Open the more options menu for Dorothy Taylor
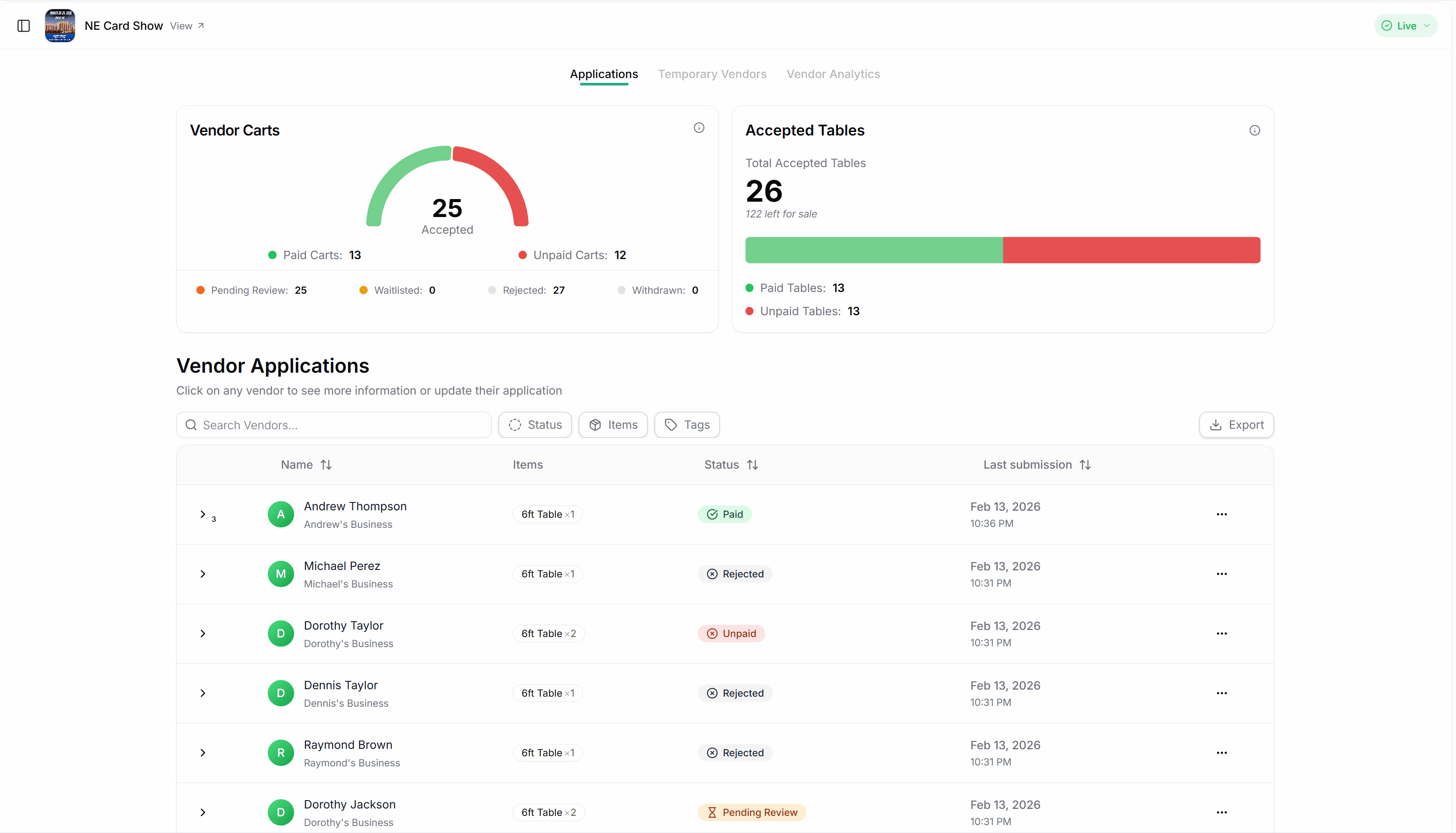Screen dimensions: 1456x833 (1222, 634)
